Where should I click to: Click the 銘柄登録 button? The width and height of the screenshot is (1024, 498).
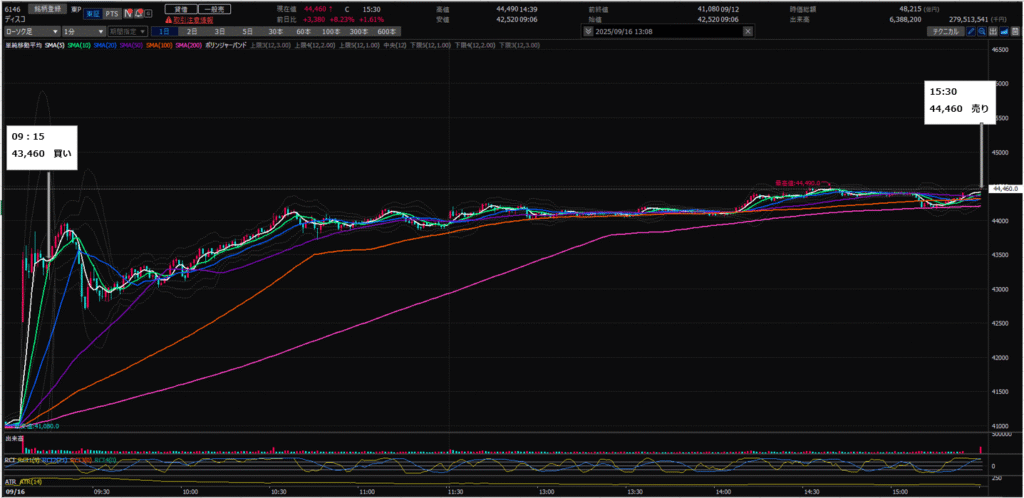pyautogui.click(x=47, y=9)
